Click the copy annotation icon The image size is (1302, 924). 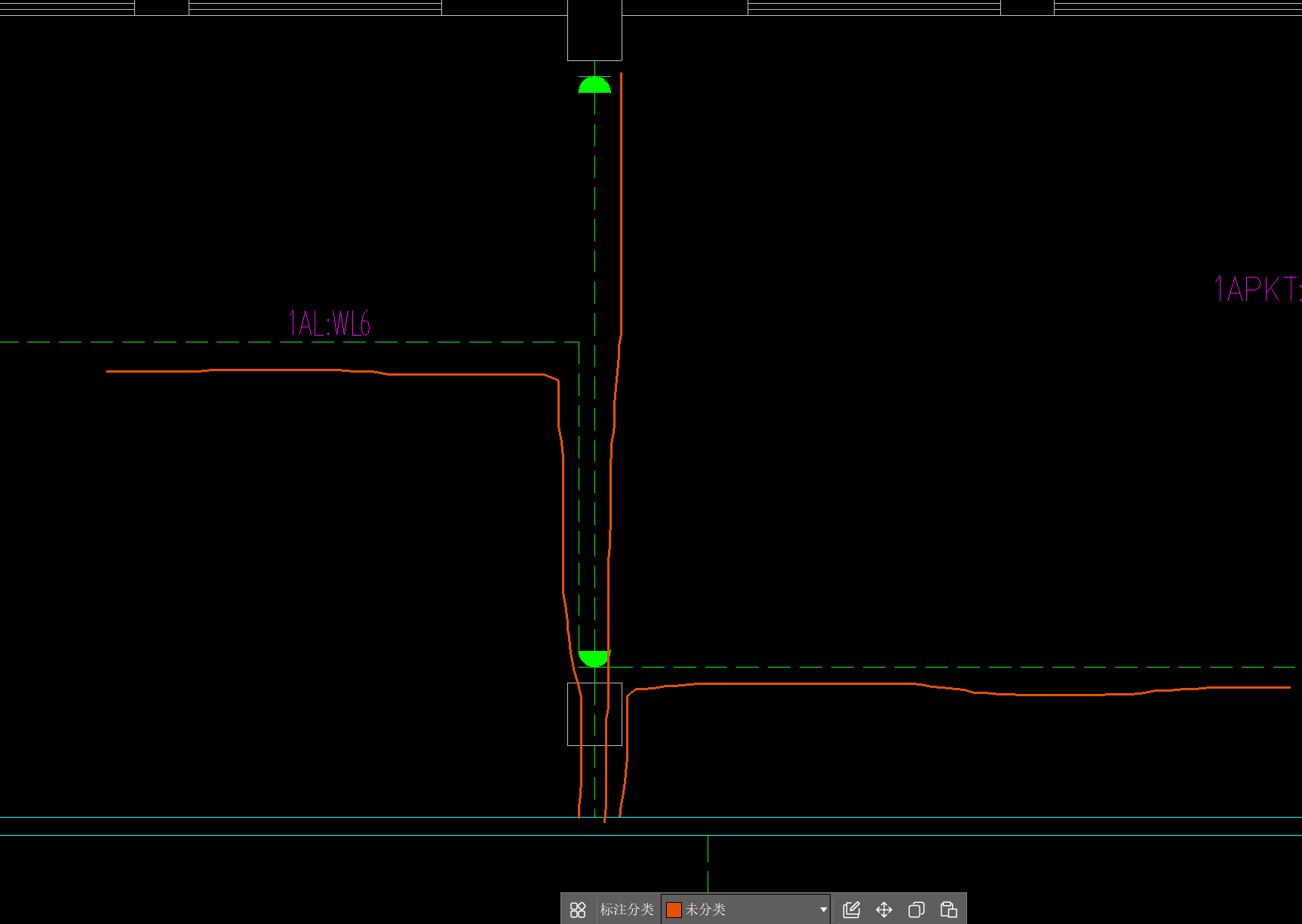(x=917, y=910)
